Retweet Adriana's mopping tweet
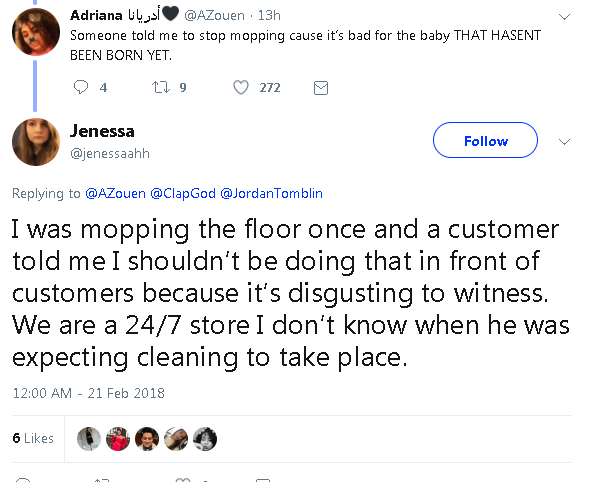Screen dimensions: 605x482 tap(160, 88)
